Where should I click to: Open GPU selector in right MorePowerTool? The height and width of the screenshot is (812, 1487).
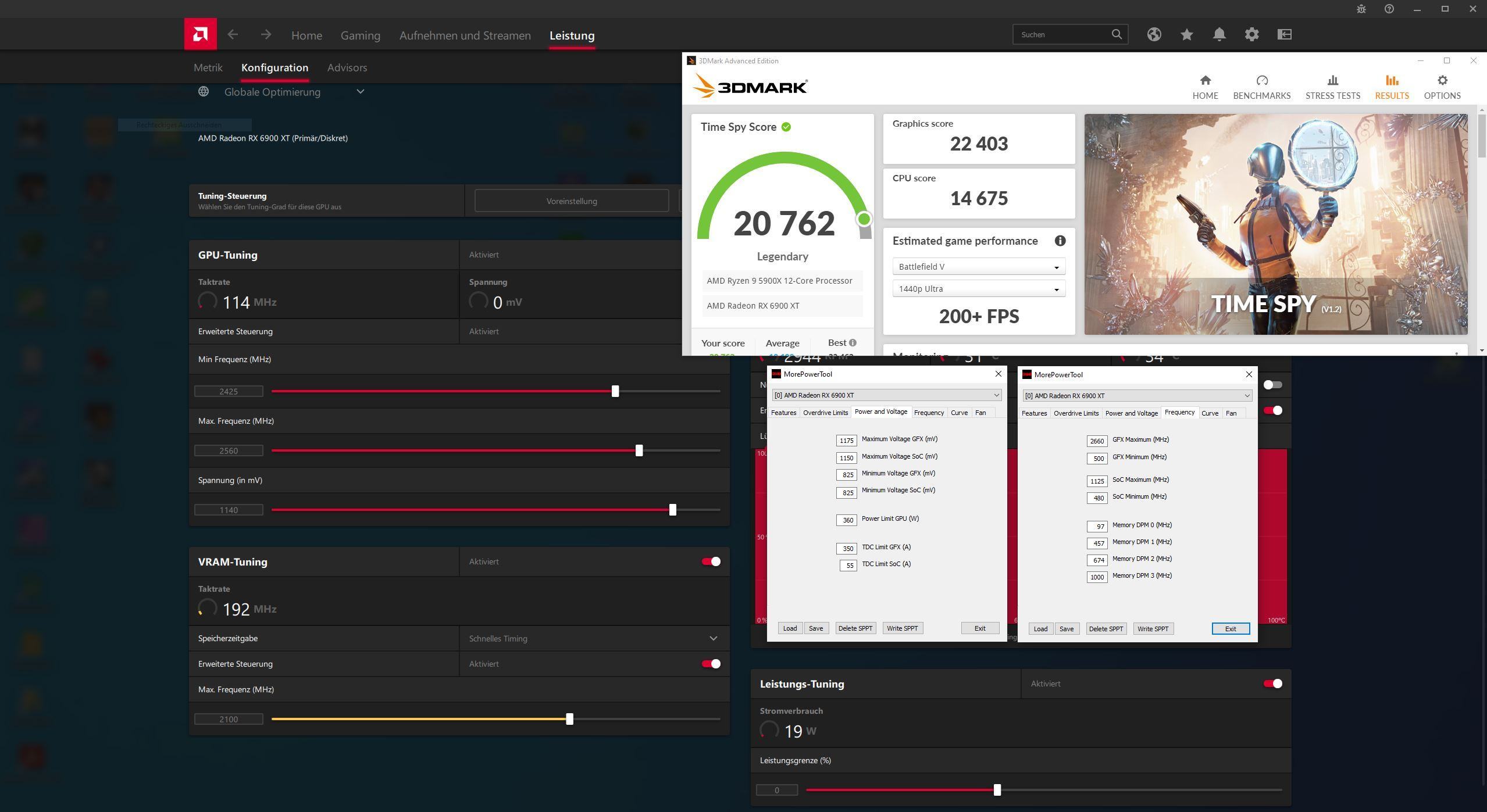(x=1137, y=396)
